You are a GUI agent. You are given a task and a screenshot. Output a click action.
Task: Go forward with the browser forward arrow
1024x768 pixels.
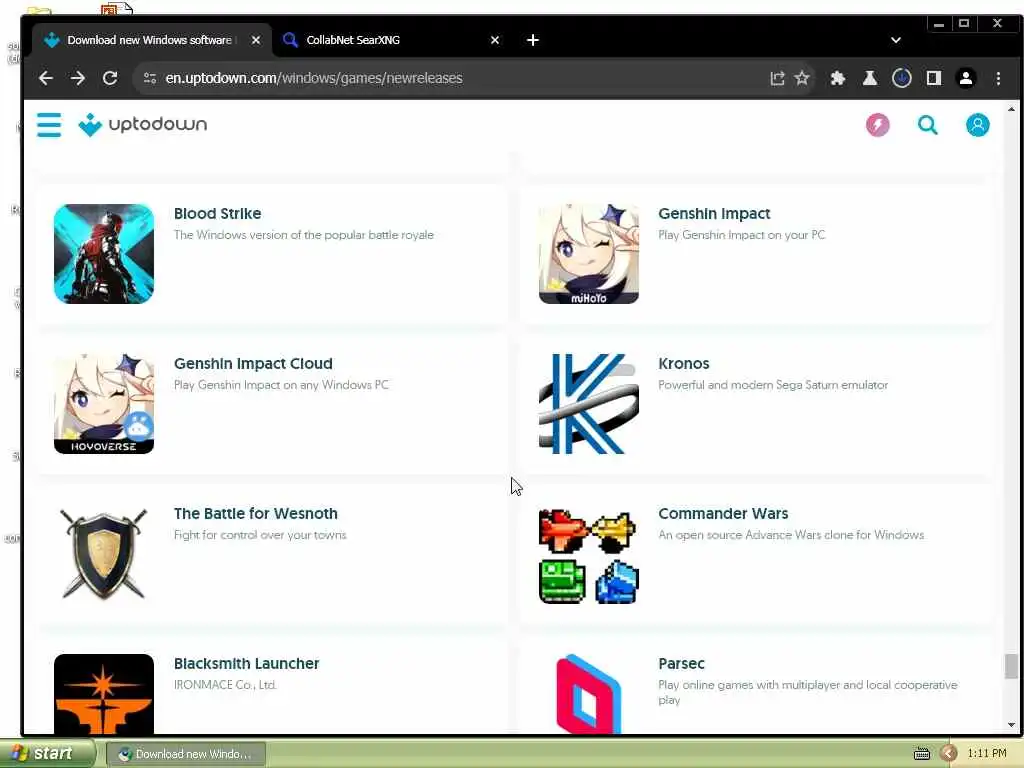coord(78,78)
